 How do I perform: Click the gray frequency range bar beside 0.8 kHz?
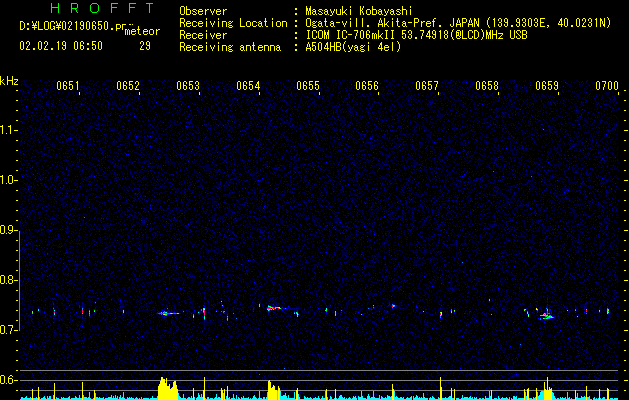pyautogui.click(x=19, y=280)
